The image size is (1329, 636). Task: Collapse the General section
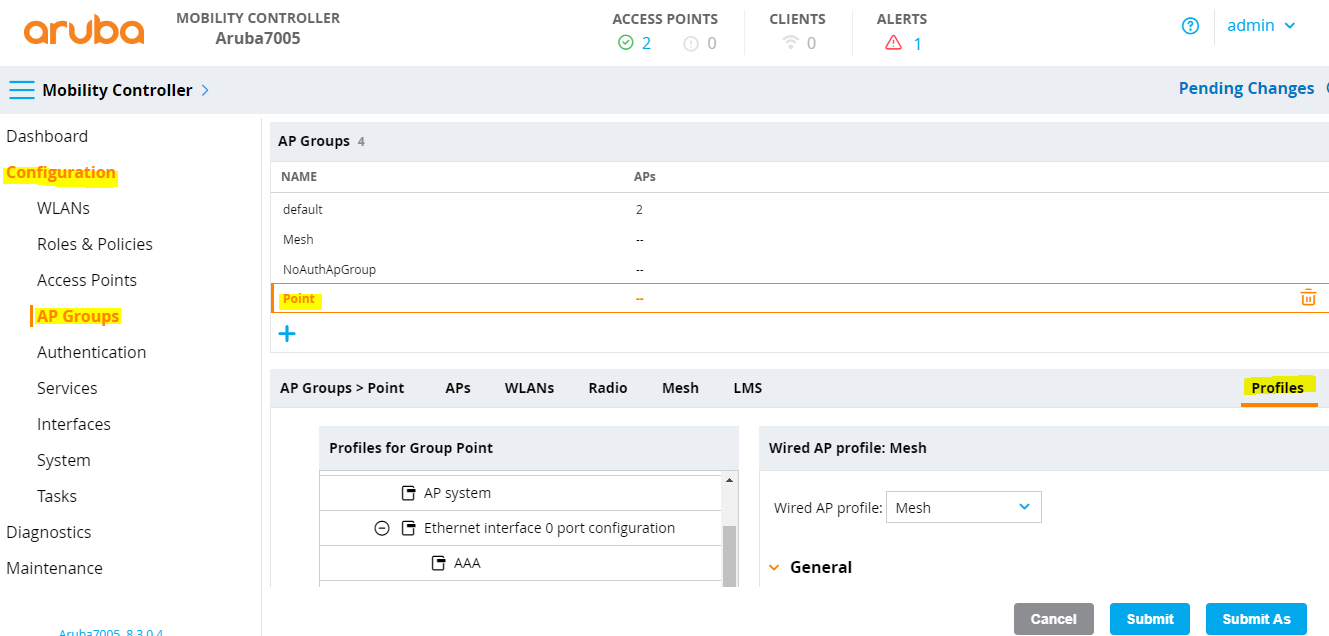click(x=774, y=567)
